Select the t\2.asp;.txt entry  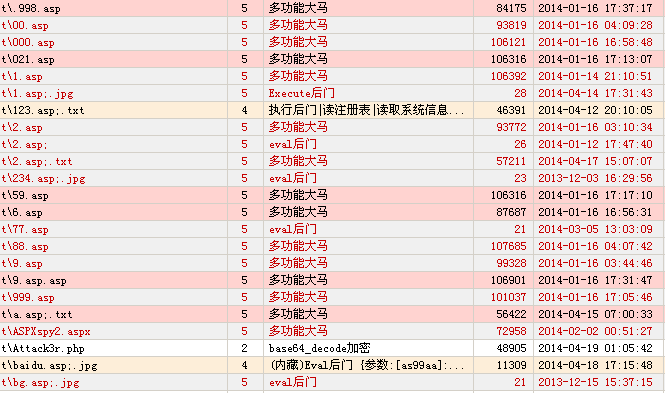point(37,161)
